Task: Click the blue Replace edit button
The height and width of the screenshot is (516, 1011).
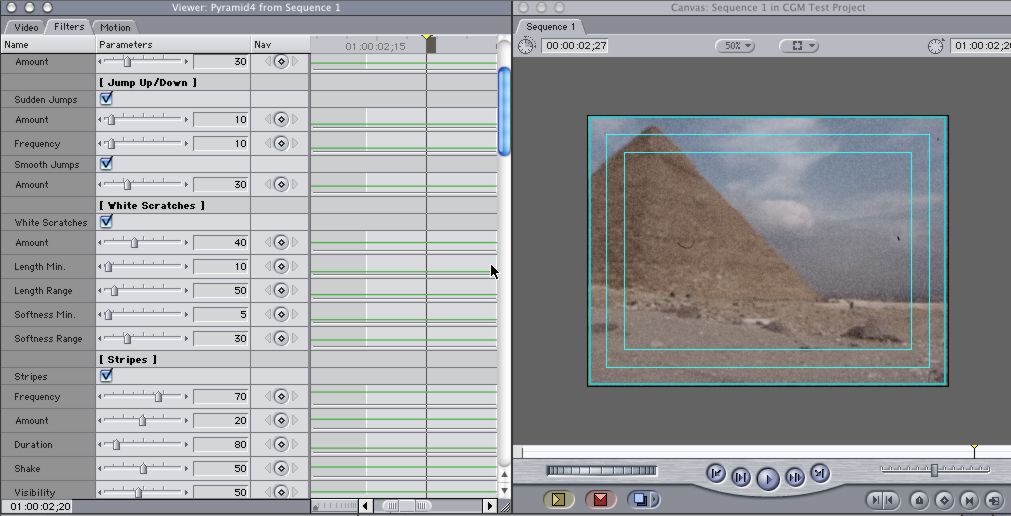Action: point(638,499)
